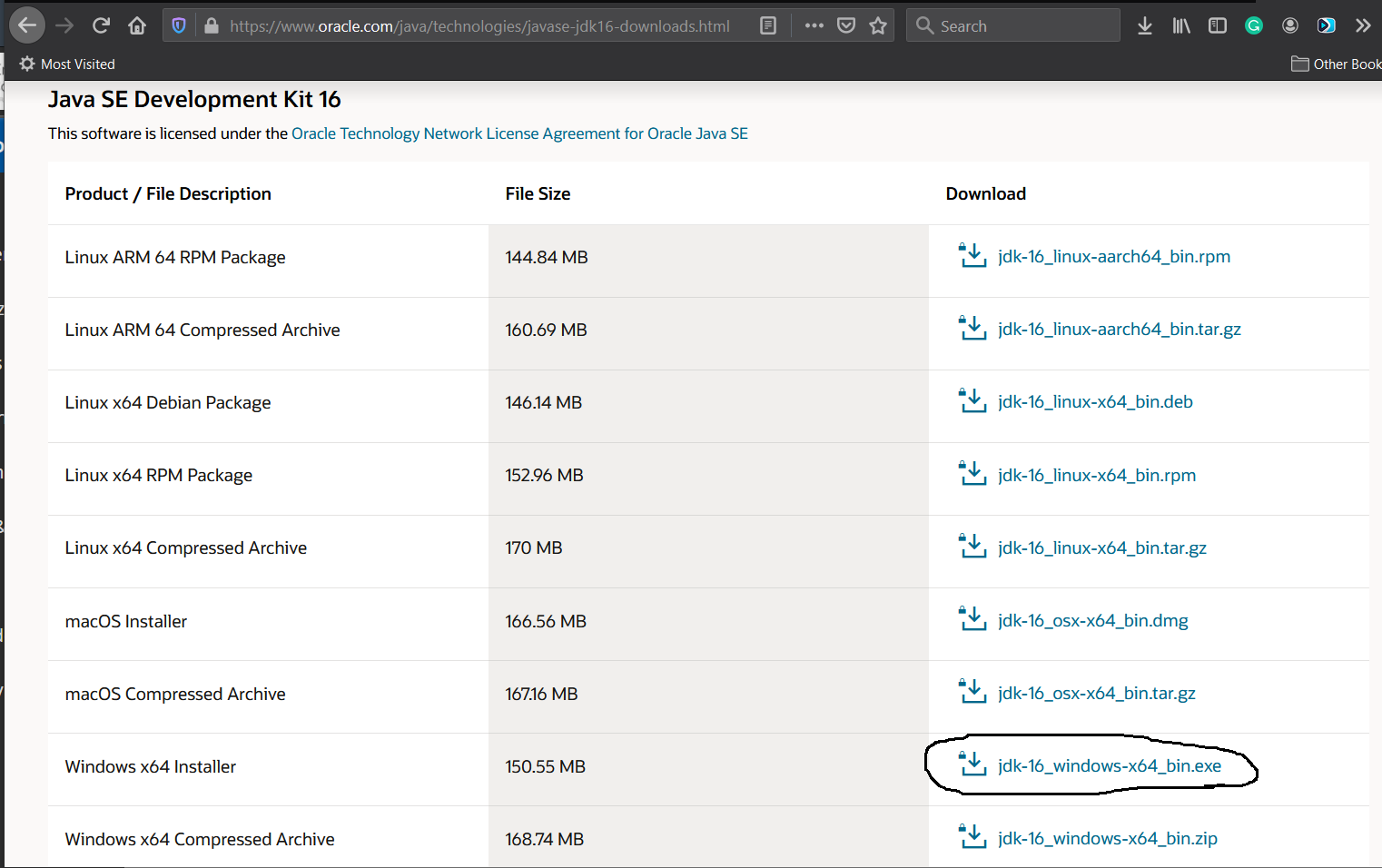
Task: Show tracking protection shield info
Action: pyautogui.click(x=179, y=25)
